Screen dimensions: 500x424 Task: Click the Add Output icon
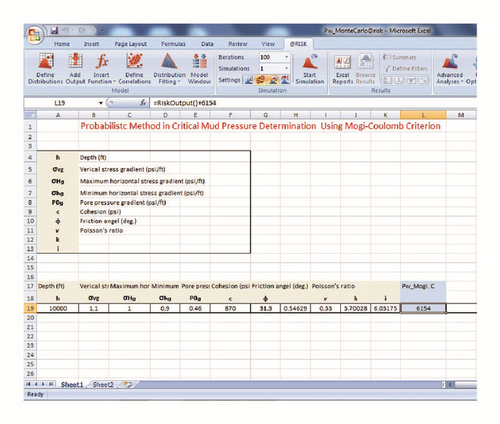point(75,69)
